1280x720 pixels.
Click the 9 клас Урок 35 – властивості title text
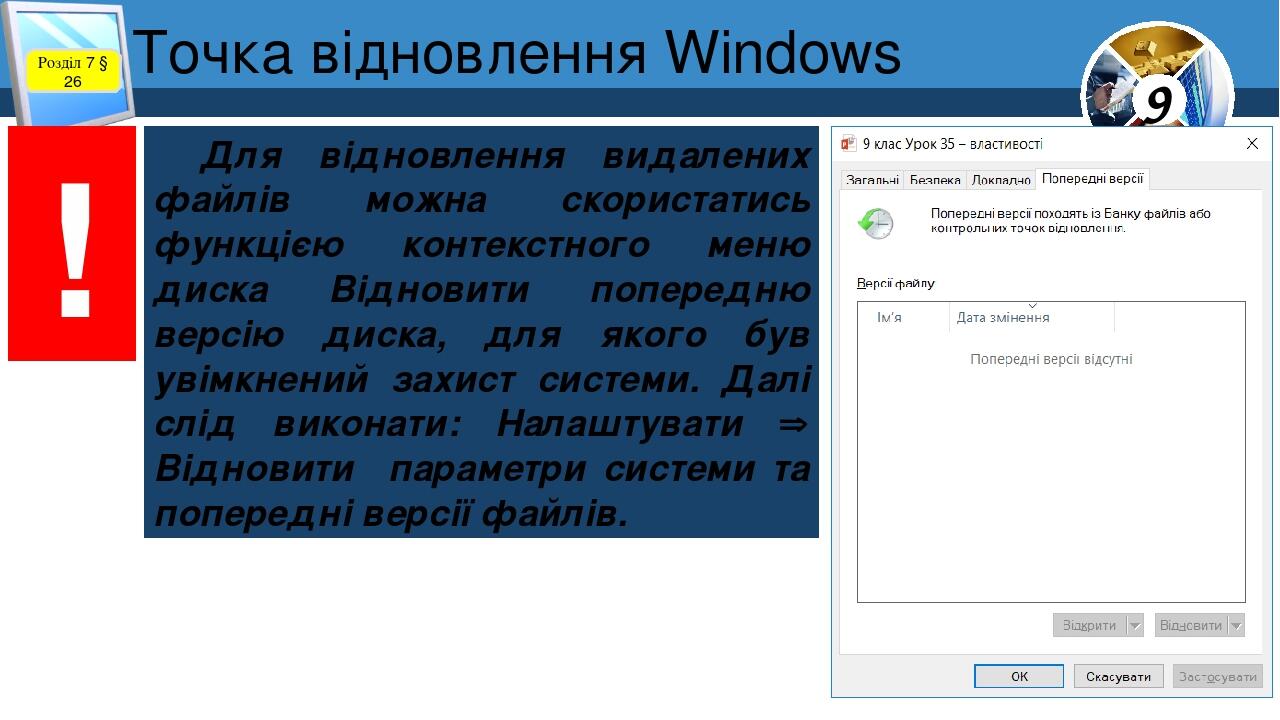coord(952,144)
